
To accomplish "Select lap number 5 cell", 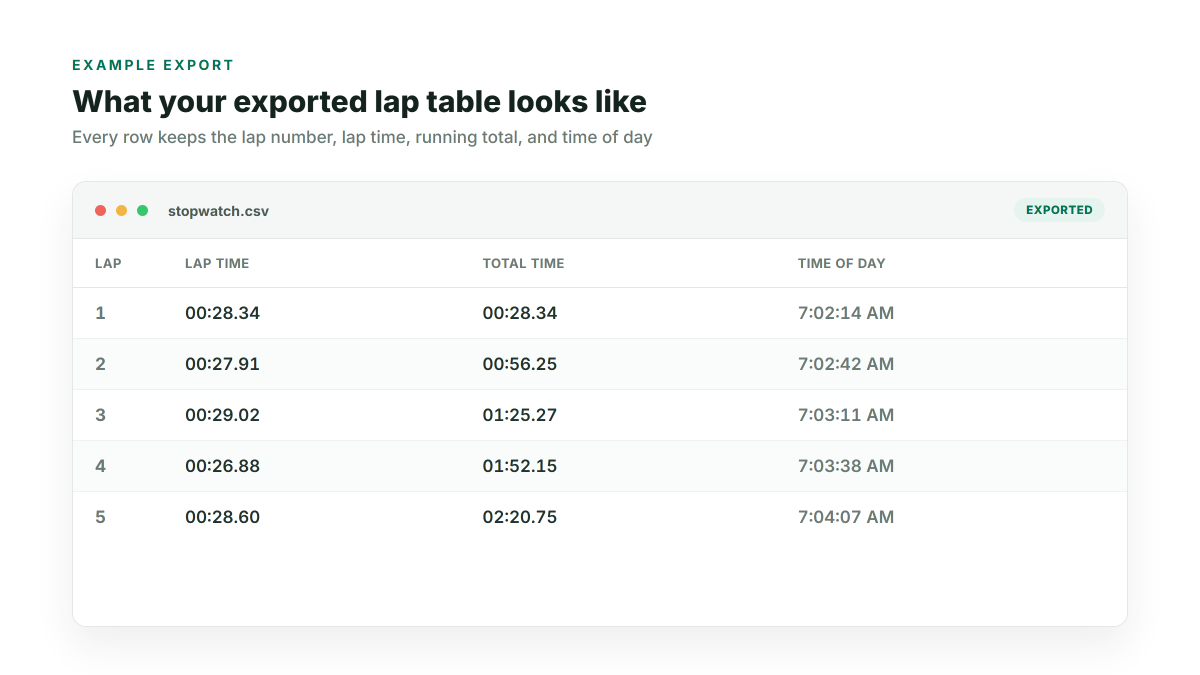I will [x=100, y=517].
